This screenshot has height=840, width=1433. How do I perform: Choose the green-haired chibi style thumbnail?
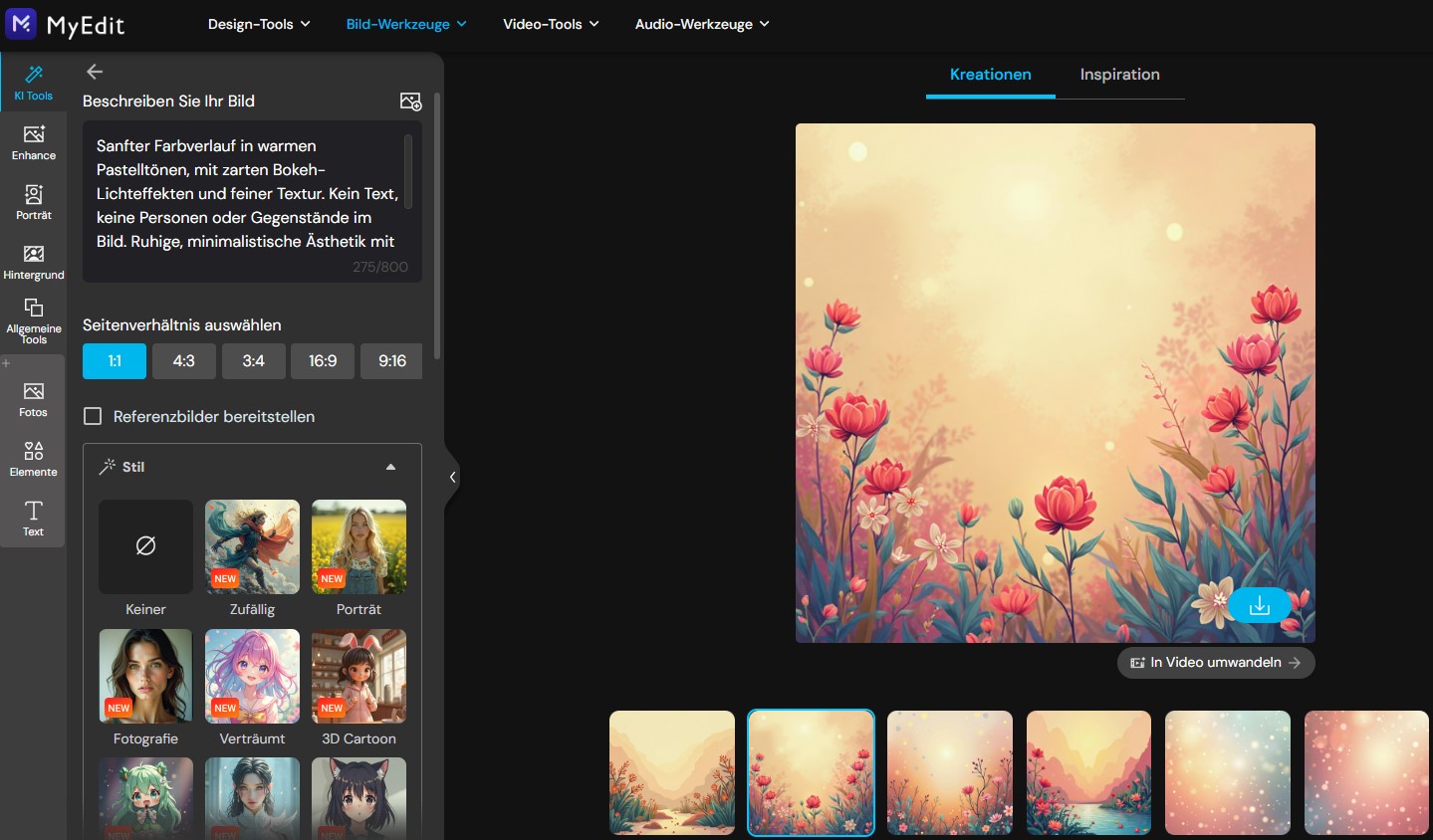145,798
